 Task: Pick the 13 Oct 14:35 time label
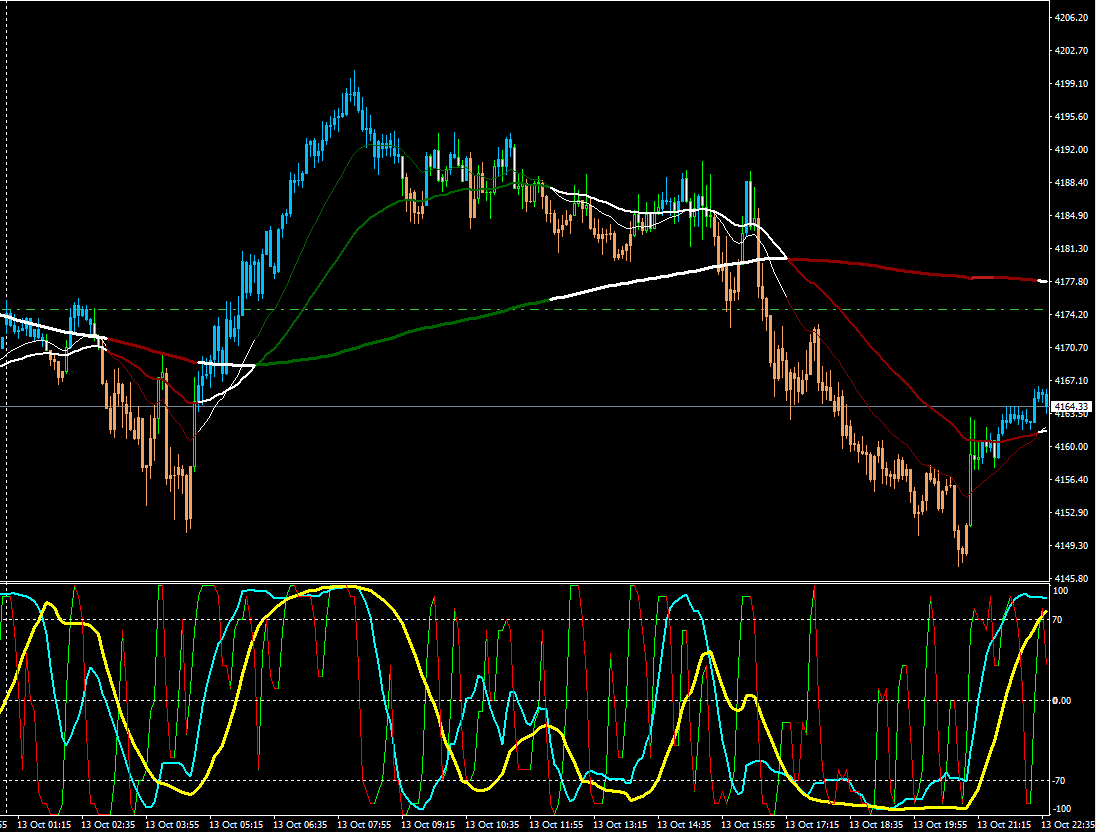click(x=684, y=825)
